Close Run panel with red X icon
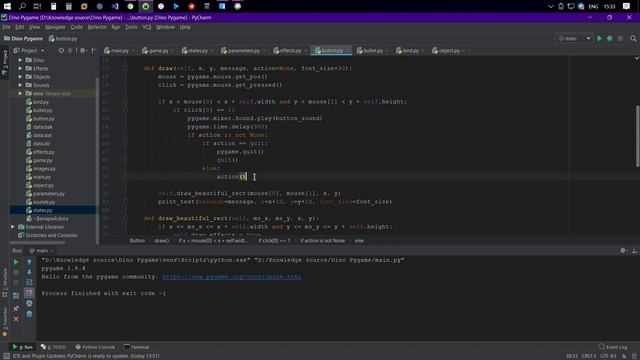 (16, 319)
